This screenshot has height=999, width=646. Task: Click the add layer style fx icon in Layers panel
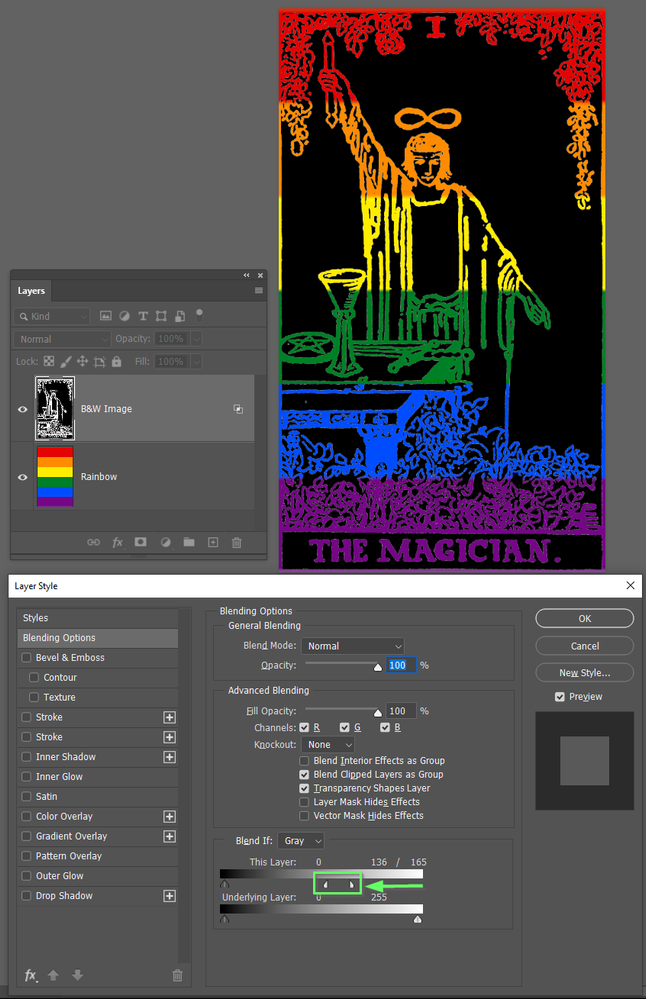pyautogui.click(x=117, y=542)
